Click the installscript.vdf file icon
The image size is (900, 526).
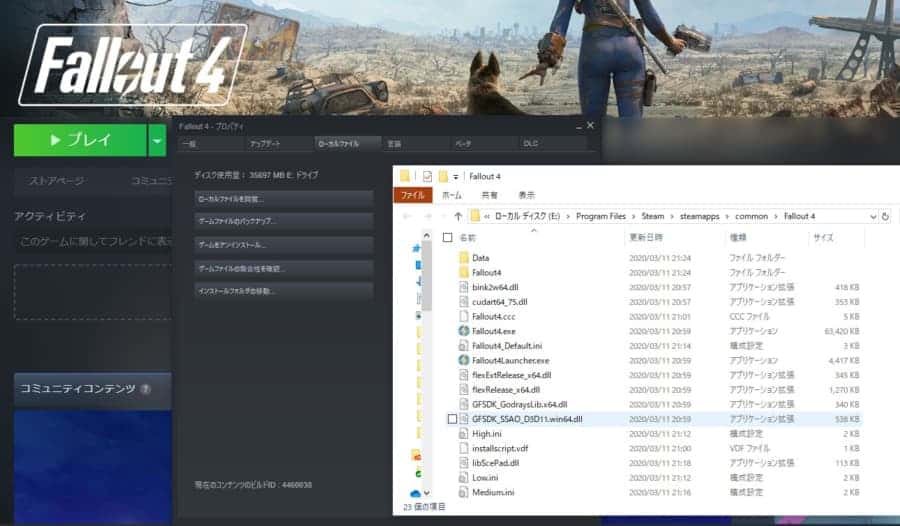click(x=464, y=449)
